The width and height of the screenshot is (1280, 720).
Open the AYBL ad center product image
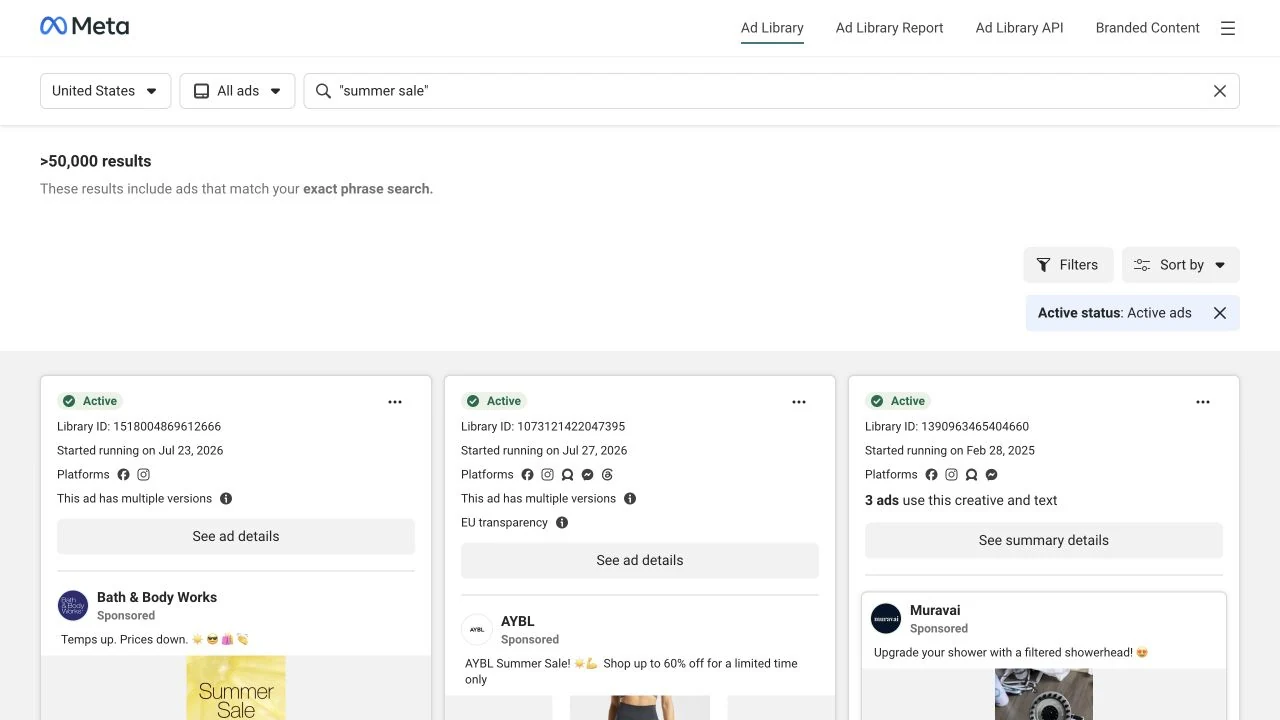pos(640,708)
